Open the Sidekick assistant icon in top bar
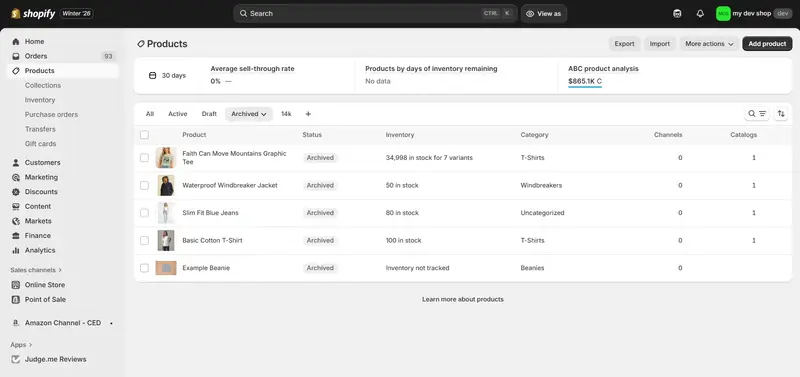The image size is (800, 377). coord(677,14)
